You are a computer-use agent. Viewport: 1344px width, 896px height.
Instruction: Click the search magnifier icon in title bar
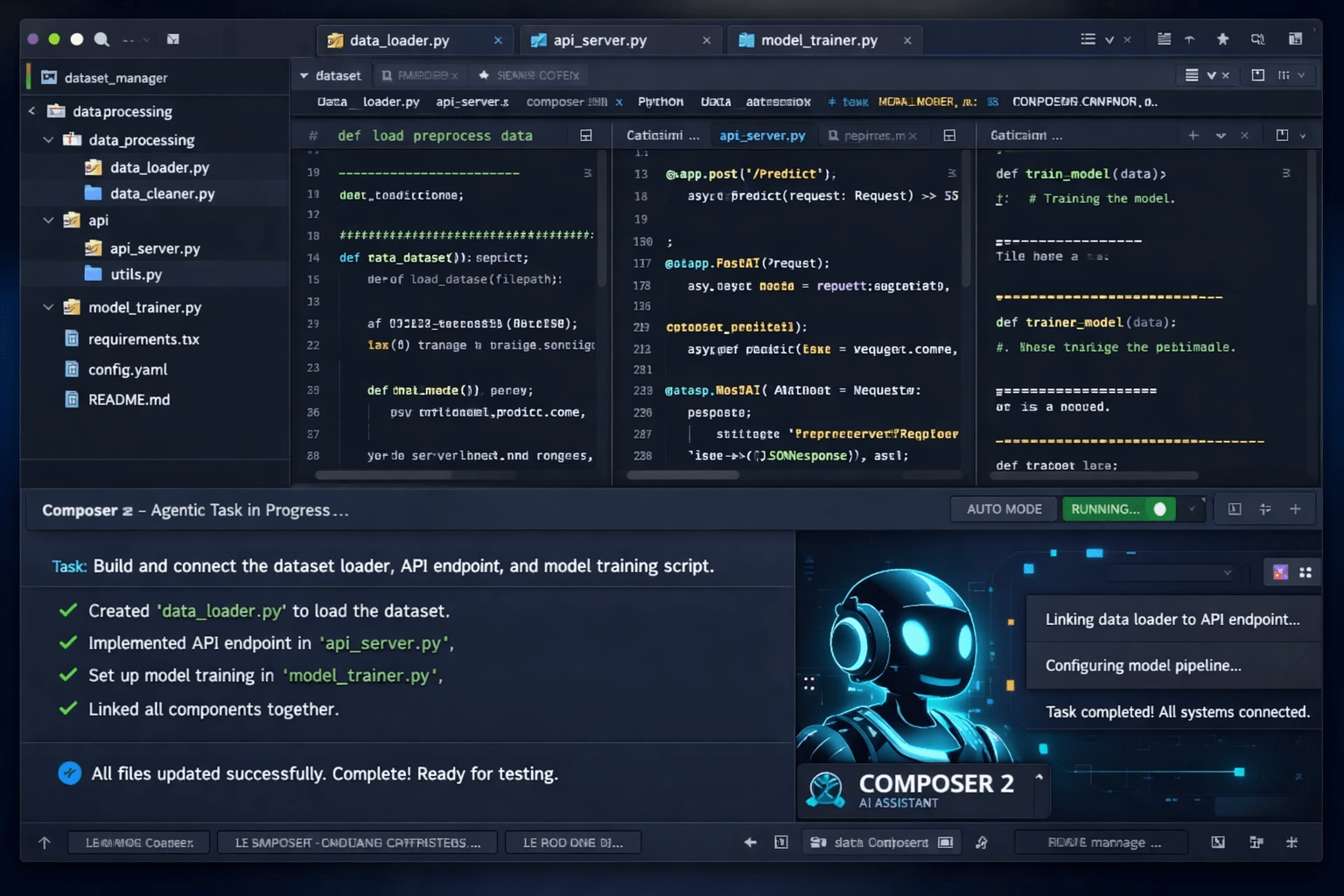(x=101, y=39)
